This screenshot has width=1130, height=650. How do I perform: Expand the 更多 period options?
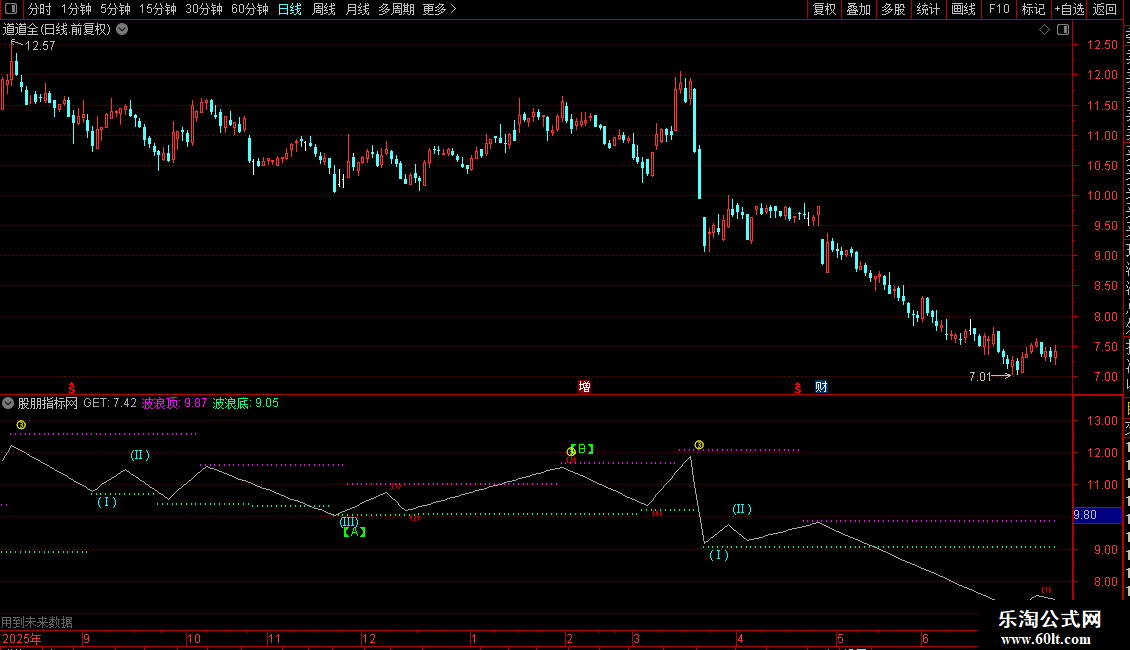click(439, 9)
